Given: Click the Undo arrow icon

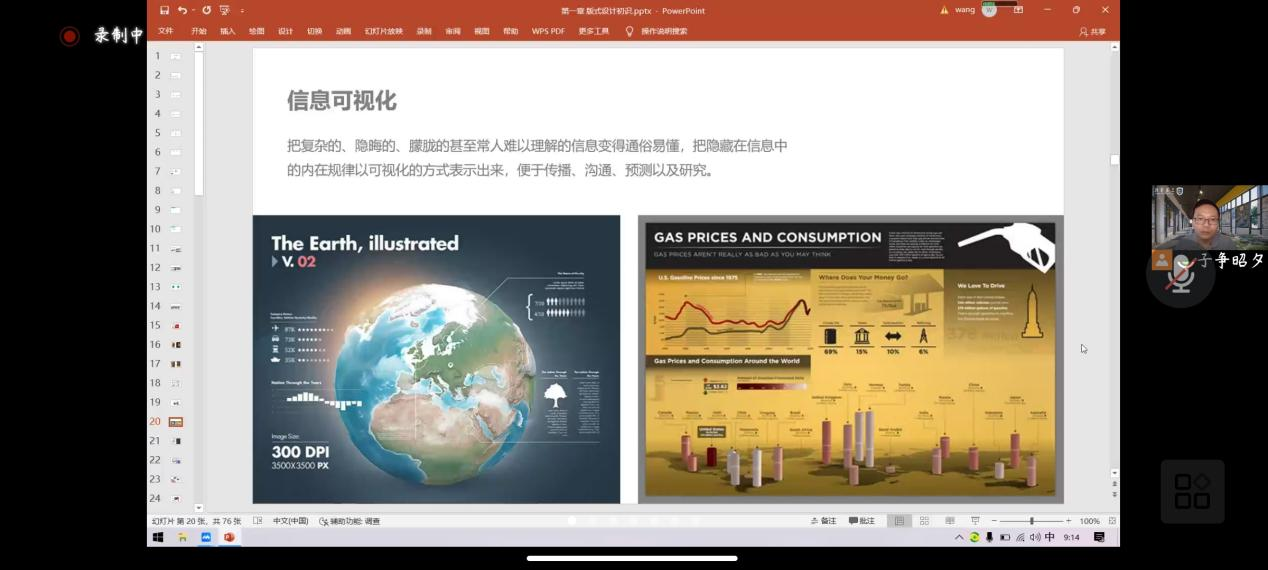Looking at the screenshot, I should tap(182, 10).
